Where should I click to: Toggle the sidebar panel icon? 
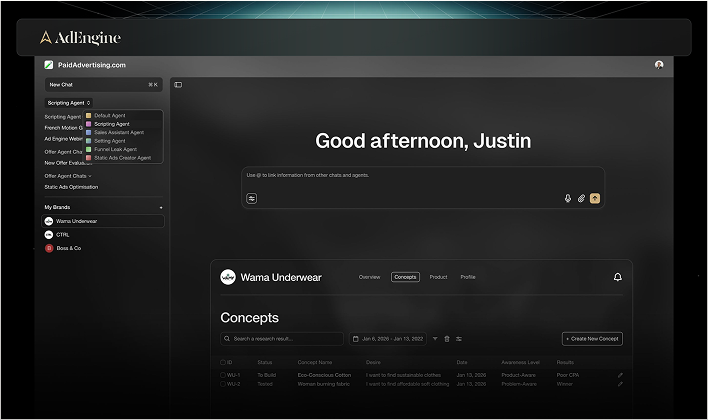pyautogui.click(x=178, y=85)
